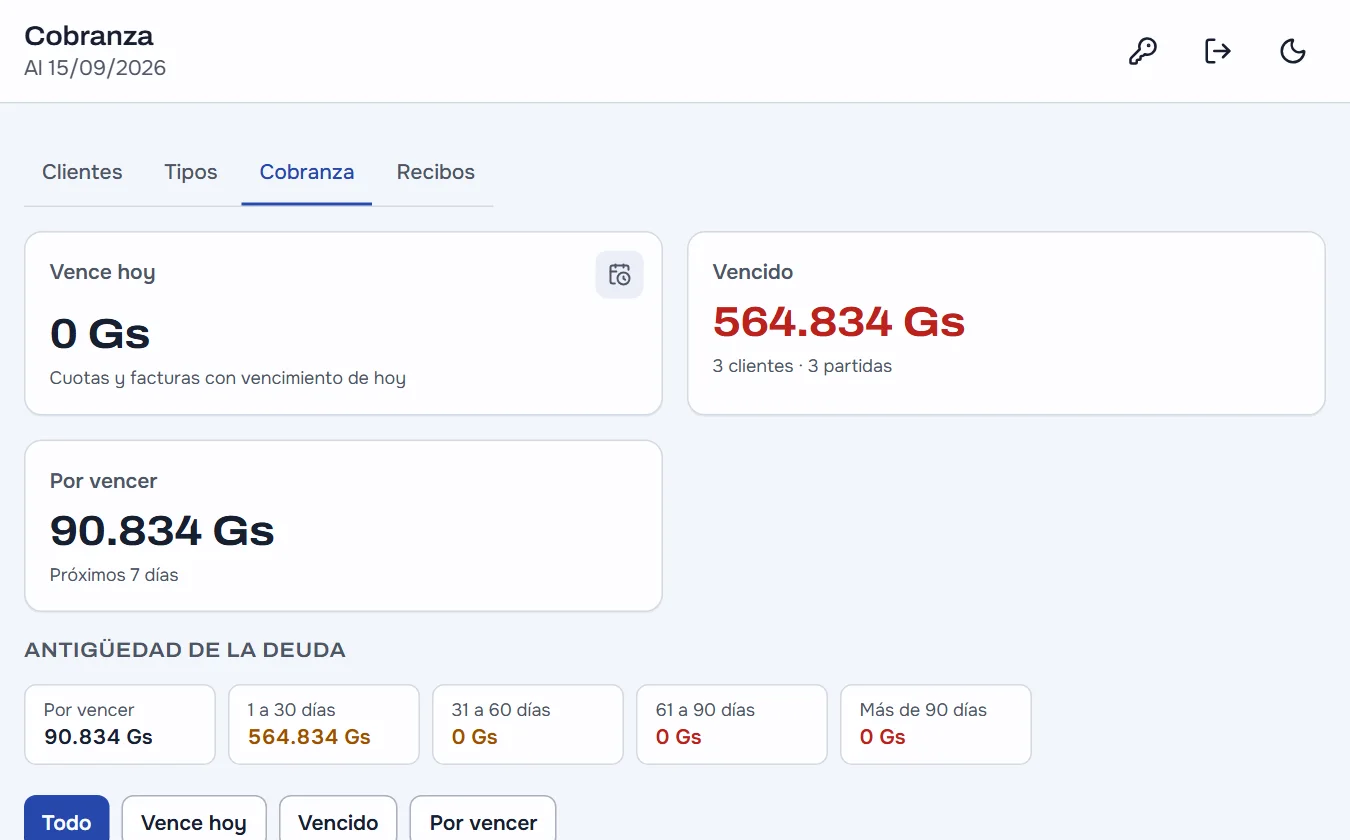Screen dimensions: 1350x840
Task: Click the Vence hoy card amount 0 Gs
Action: (100, 333)
